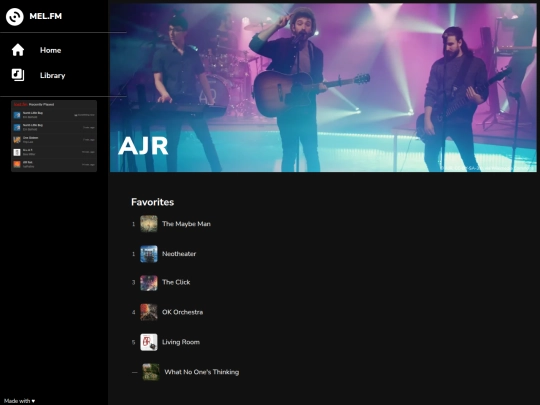Image resolution: width=540 pixels, height=405 pixels.
Task: Click the dash before What No One's Thinking
Action: tap(135, 372)
